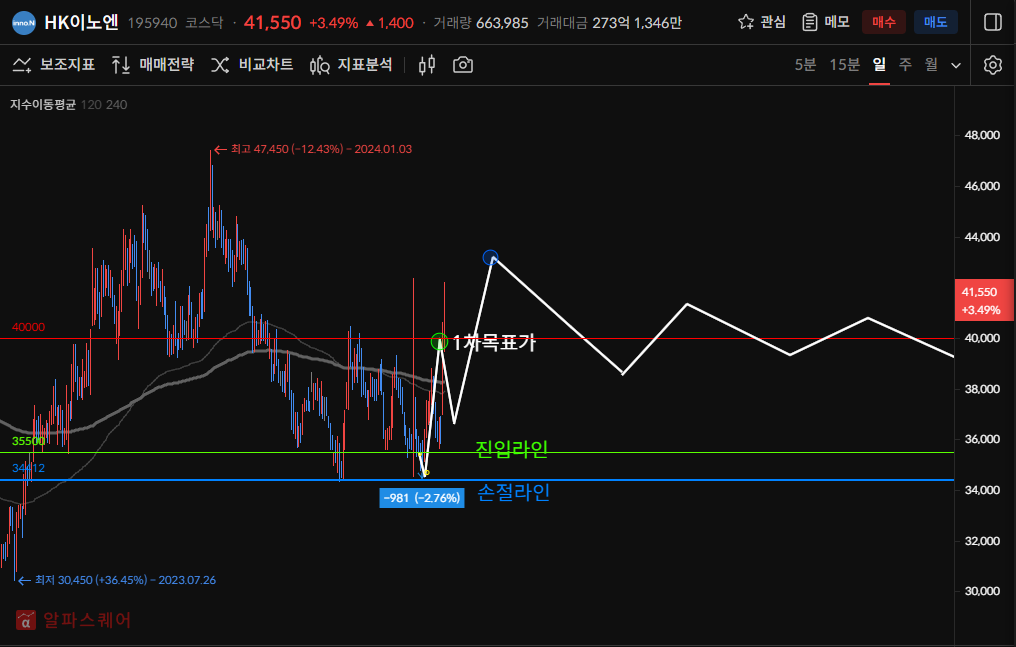Select the 일 daily timeframe

coord(879,64)
